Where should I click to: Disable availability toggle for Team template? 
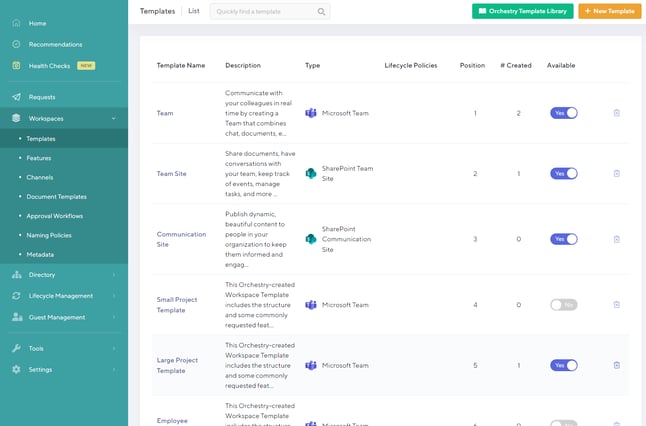point(563,113)
